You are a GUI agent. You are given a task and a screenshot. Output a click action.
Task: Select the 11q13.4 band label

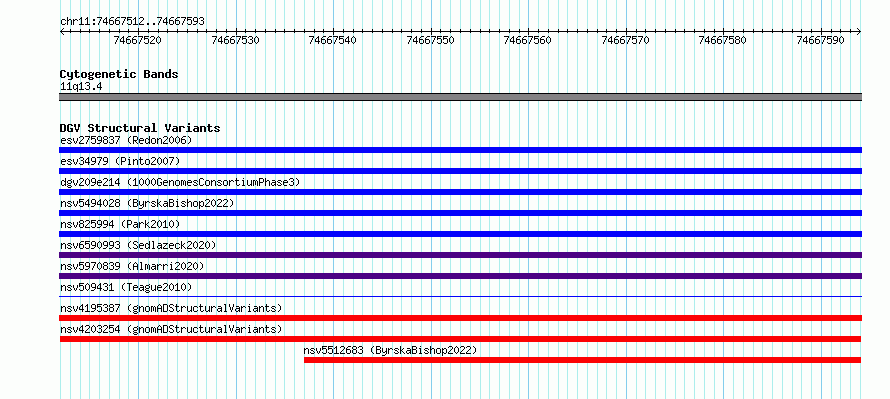pos(81,87)
